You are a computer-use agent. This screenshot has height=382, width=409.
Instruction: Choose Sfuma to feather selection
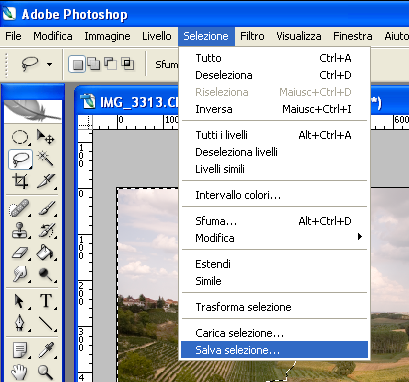pos(274,221)
